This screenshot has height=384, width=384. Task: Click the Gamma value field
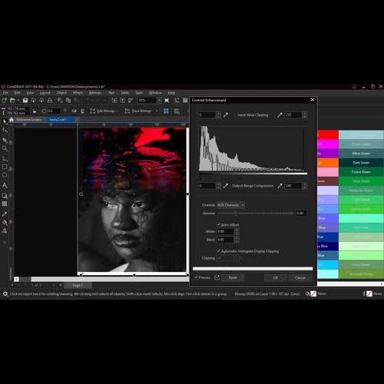(301, 213)
